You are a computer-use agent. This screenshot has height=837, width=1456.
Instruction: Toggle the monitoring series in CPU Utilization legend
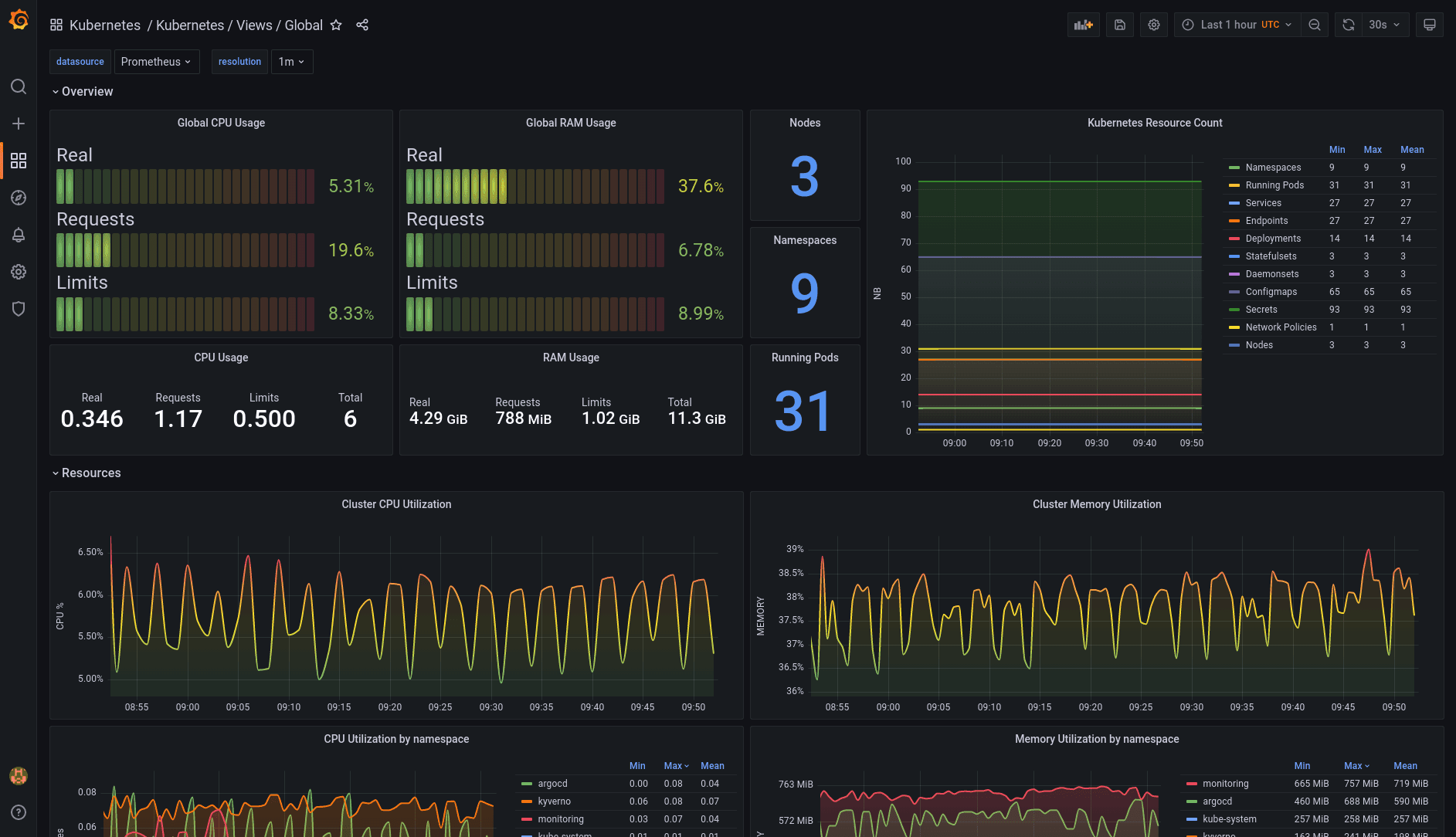pyautogui.click(x=560, y=819)
